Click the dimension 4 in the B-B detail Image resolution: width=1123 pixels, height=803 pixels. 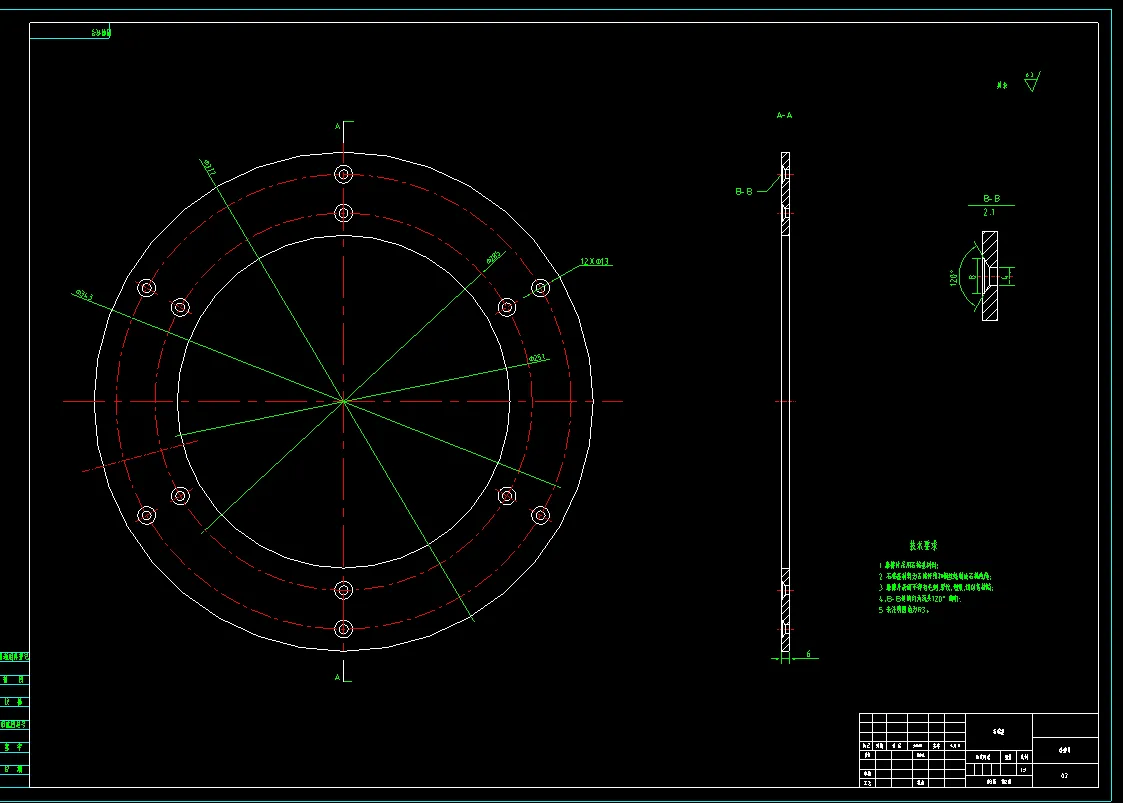coord(1005,276)
